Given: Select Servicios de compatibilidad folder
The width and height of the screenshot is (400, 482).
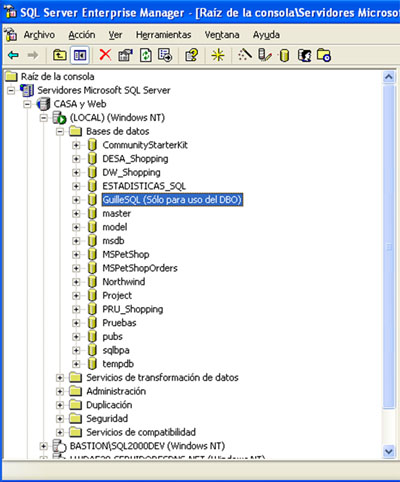Looking at the screenshot, I should (x=141, y=432).
